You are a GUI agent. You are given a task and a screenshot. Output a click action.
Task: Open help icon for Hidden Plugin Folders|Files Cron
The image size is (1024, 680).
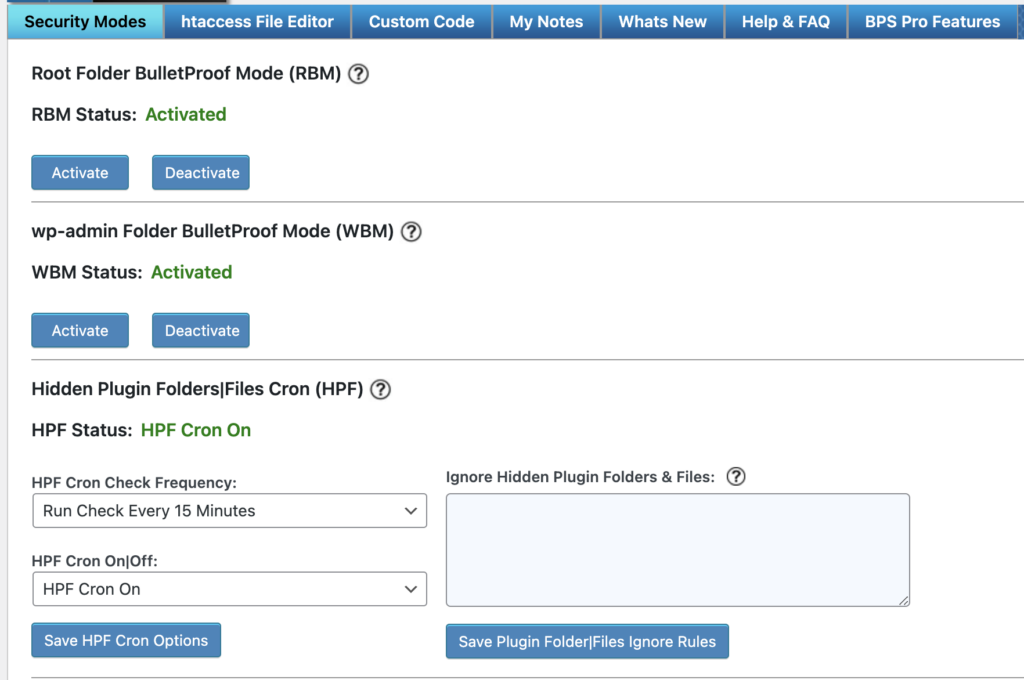pos(380,389)
